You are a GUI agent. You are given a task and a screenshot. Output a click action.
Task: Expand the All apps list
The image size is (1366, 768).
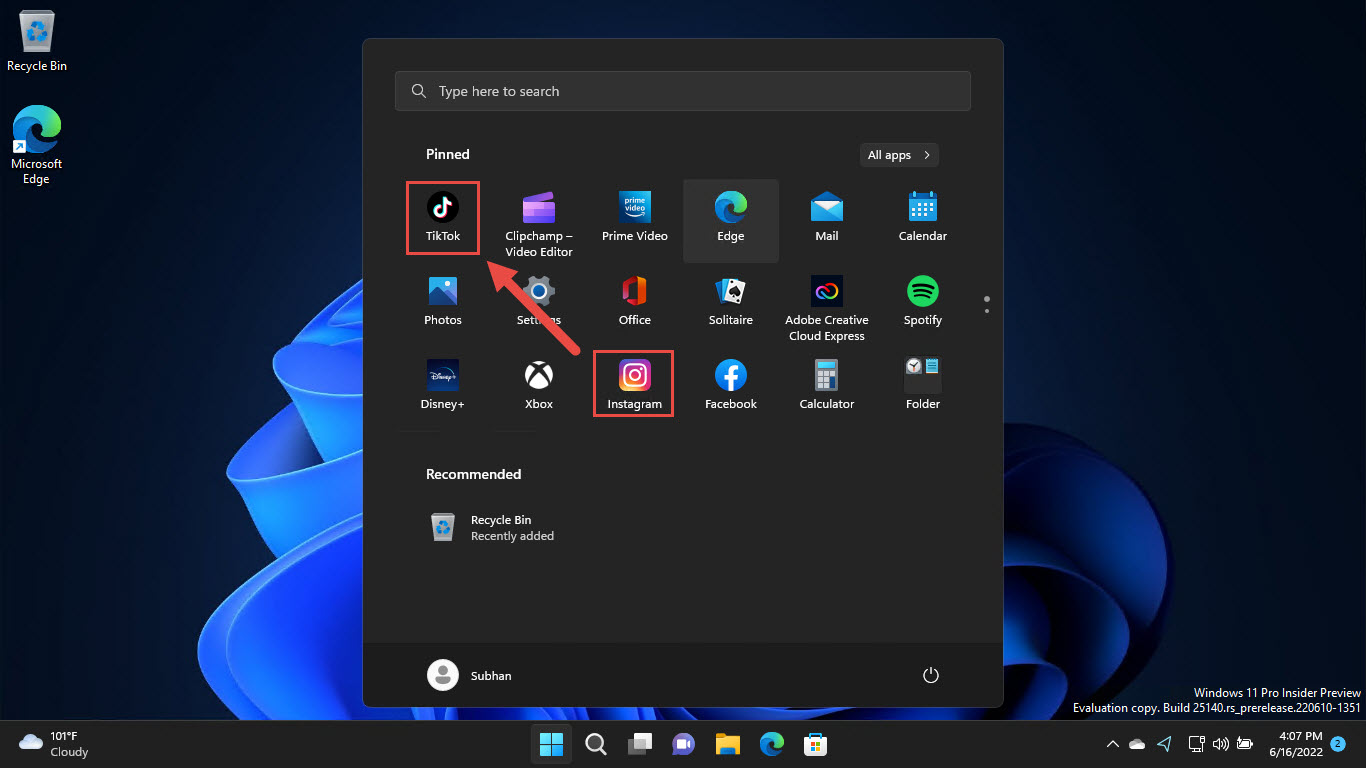(898, 154)
